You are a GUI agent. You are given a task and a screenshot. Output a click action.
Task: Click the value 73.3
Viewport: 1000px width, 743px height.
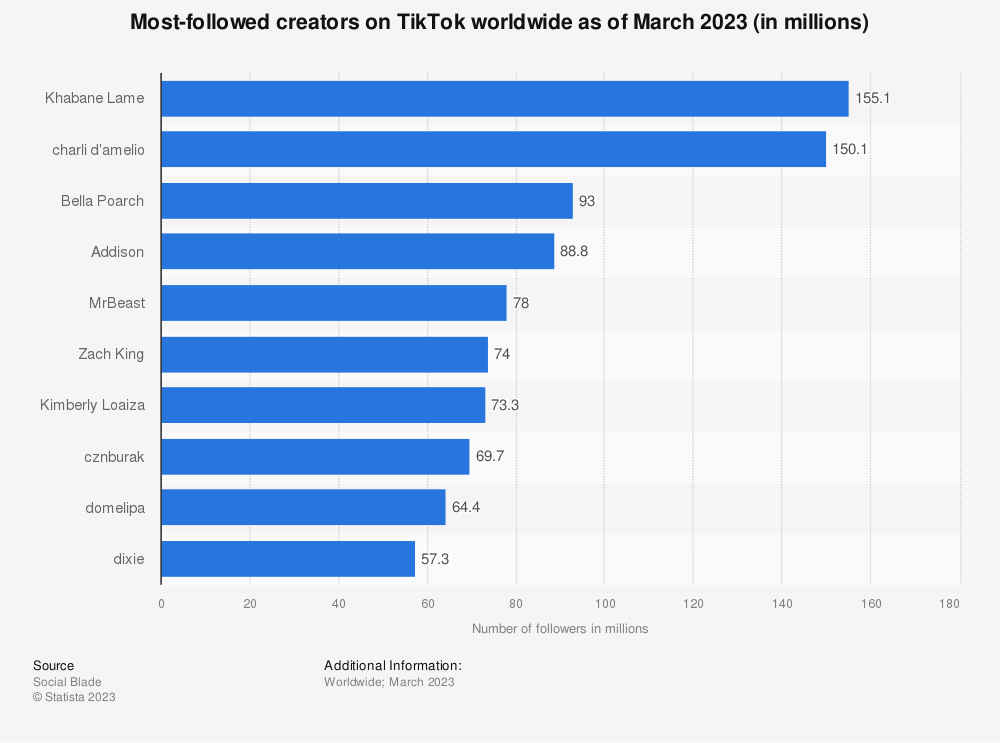pos(505,405)
